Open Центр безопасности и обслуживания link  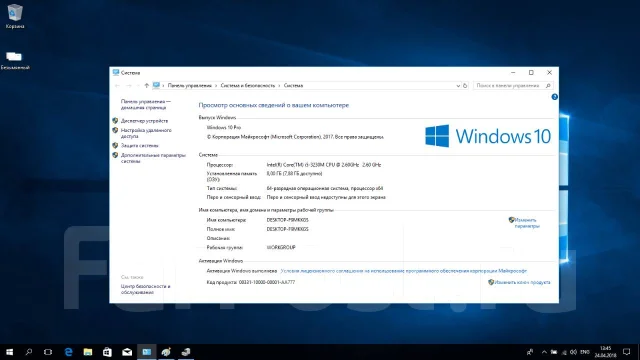[145, 289]
